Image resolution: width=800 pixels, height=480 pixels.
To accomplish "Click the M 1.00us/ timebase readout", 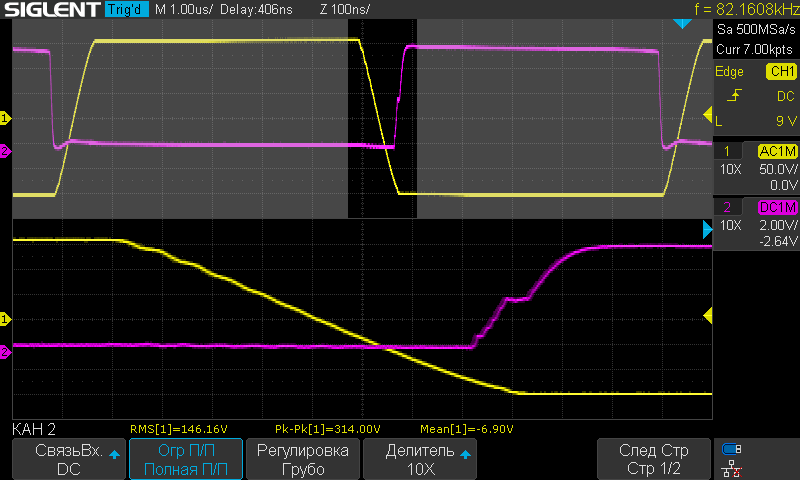I will [184, 9].
